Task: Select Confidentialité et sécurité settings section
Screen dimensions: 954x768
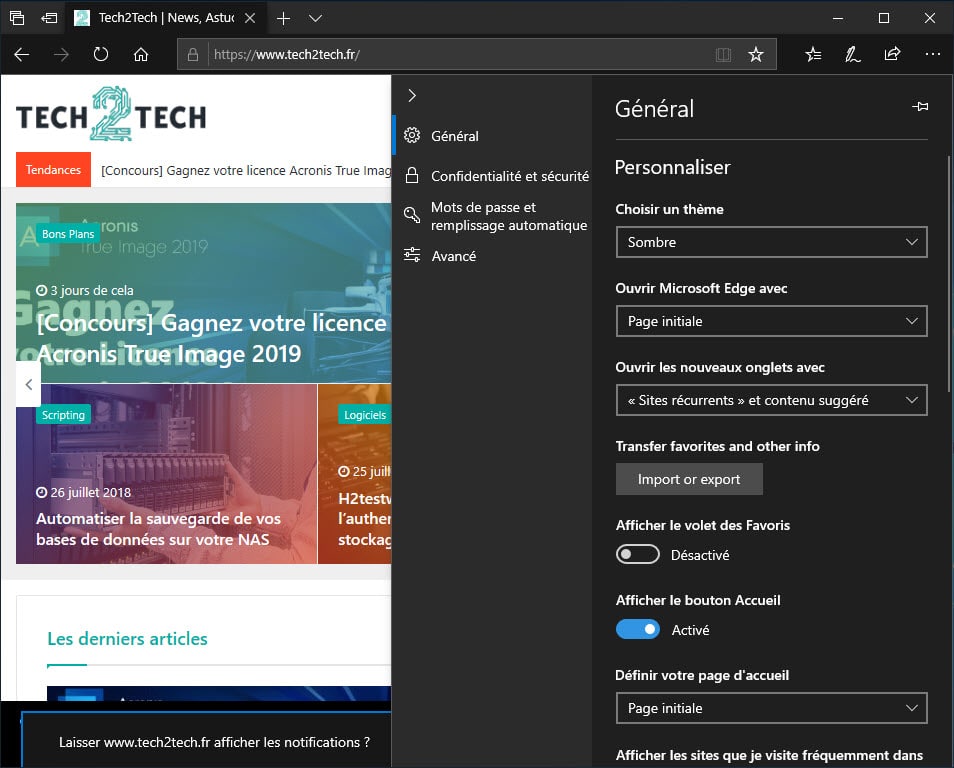Action: [509, 176]
